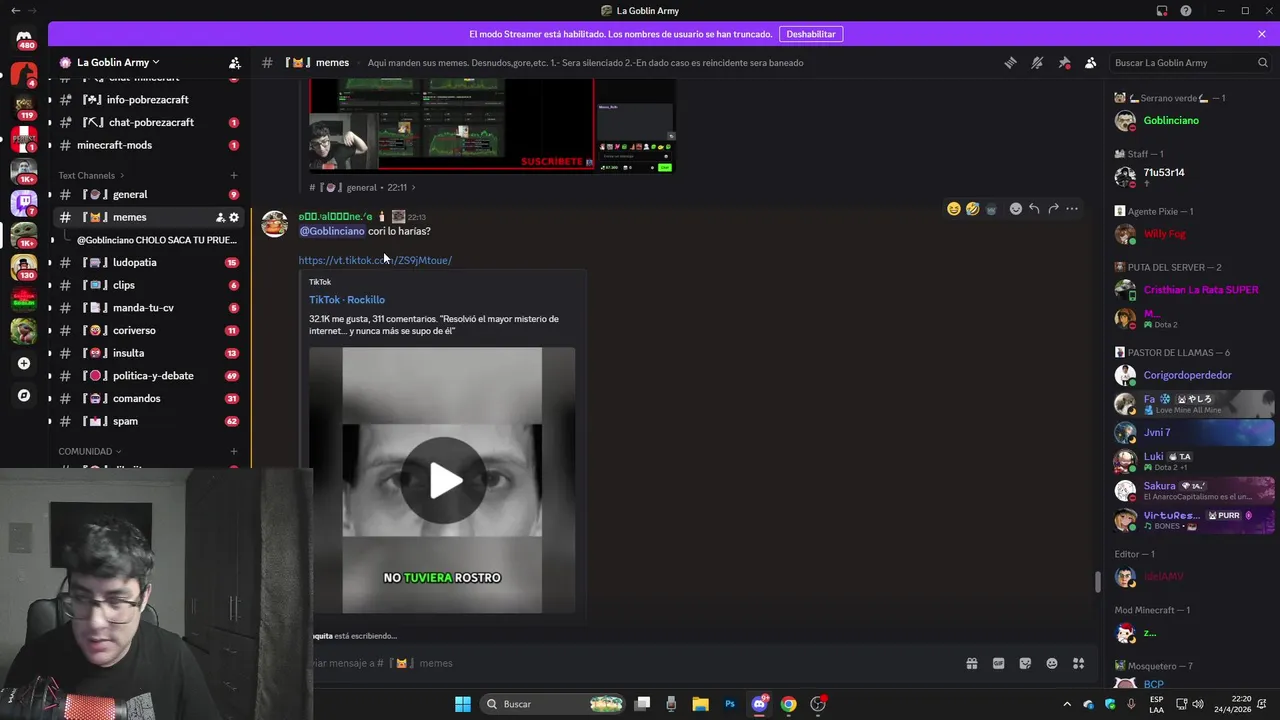Play the embedded TikTok video
The image size is (1280, 720).
442,481
